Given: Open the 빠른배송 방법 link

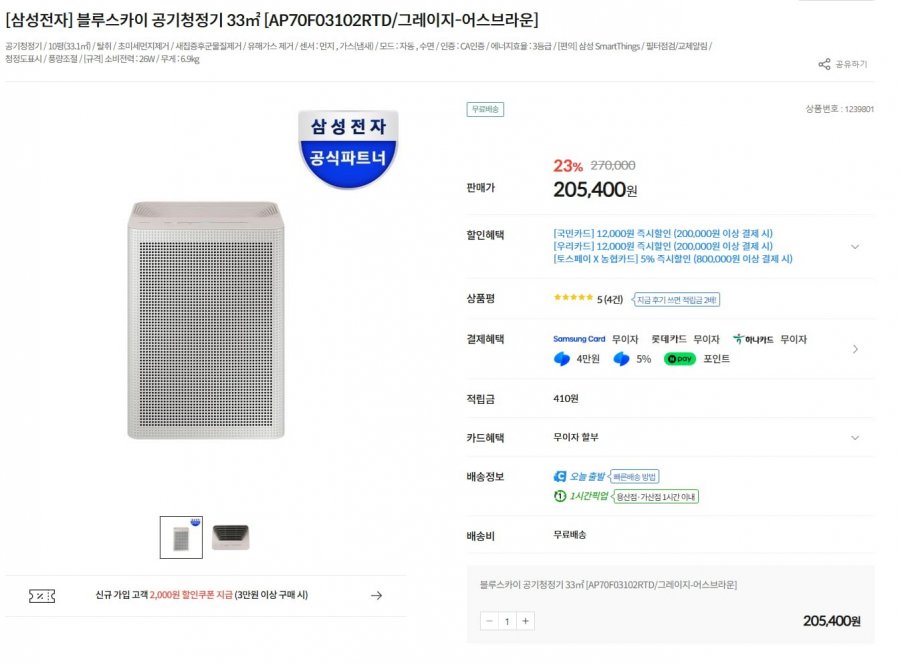Looking at the screenshot, I should (x=636, y=477).
